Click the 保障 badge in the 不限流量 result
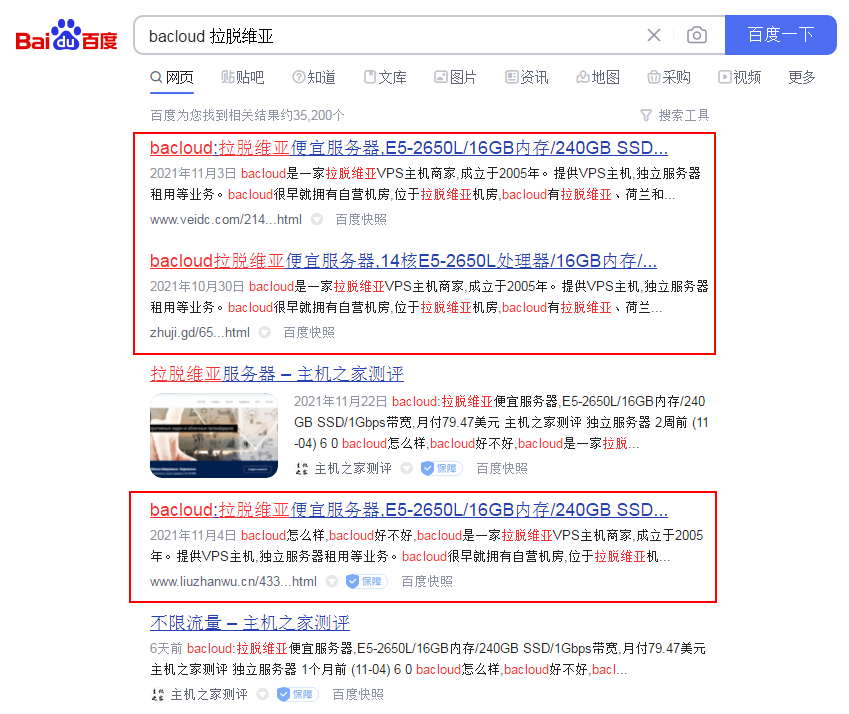The width and height of the screenshot is (849, 714). [x=297, y=694]
